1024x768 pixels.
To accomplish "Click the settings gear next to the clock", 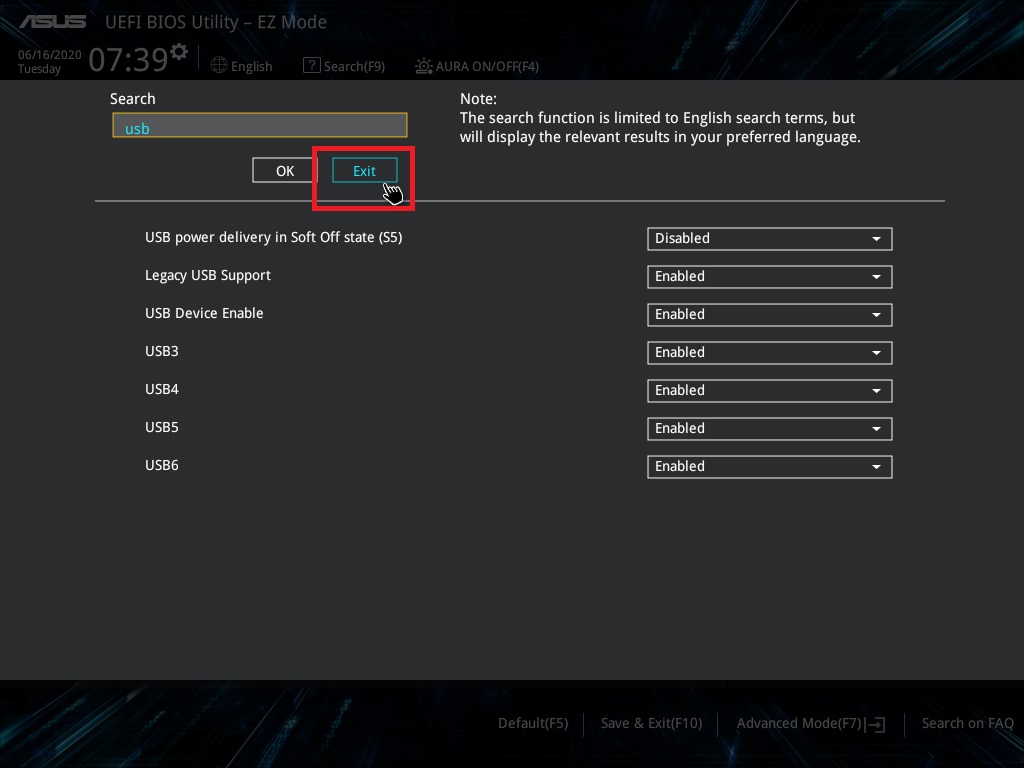I will [179, 52].
